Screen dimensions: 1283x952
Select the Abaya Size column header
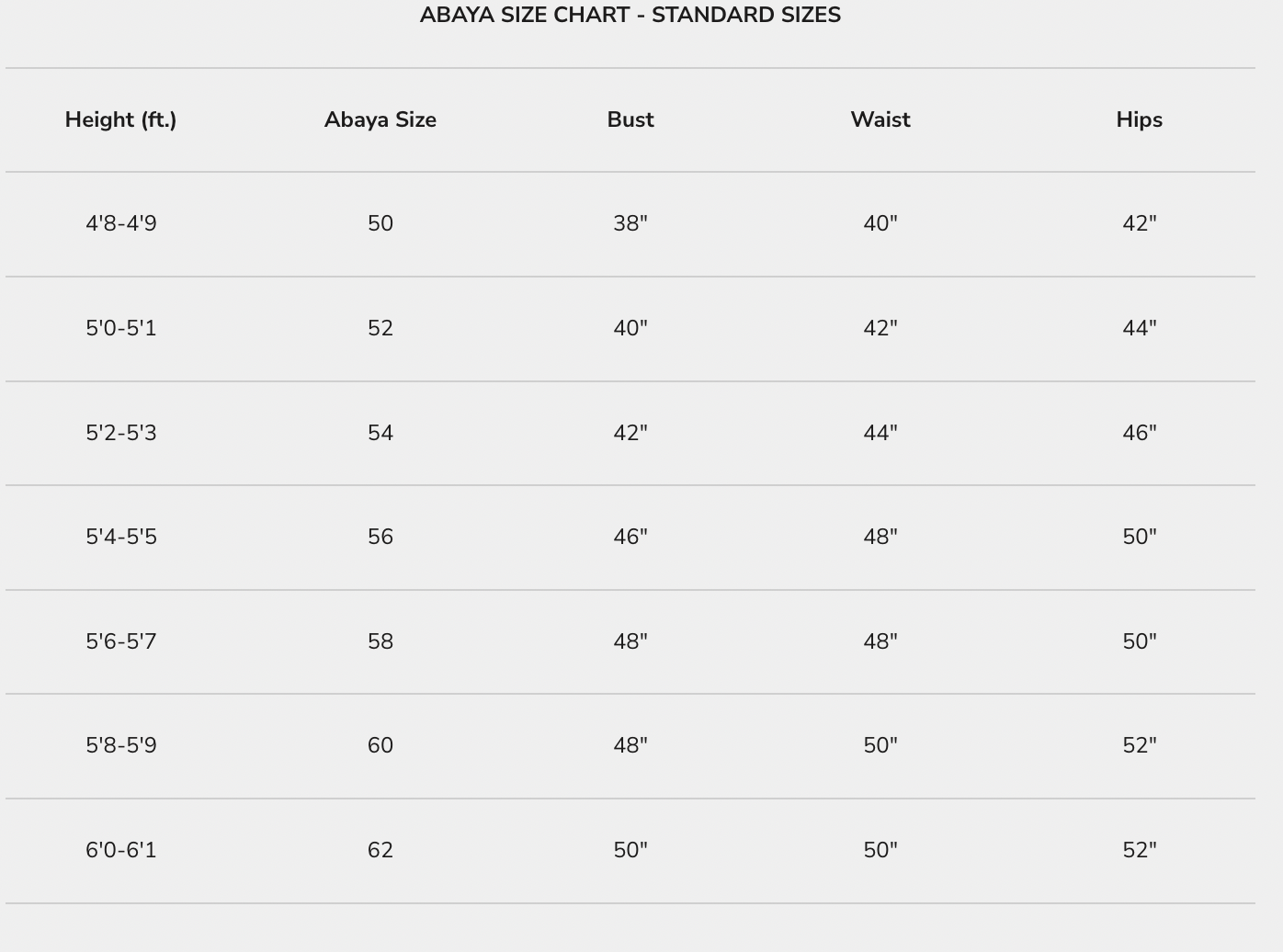click(x=380, y=119)
